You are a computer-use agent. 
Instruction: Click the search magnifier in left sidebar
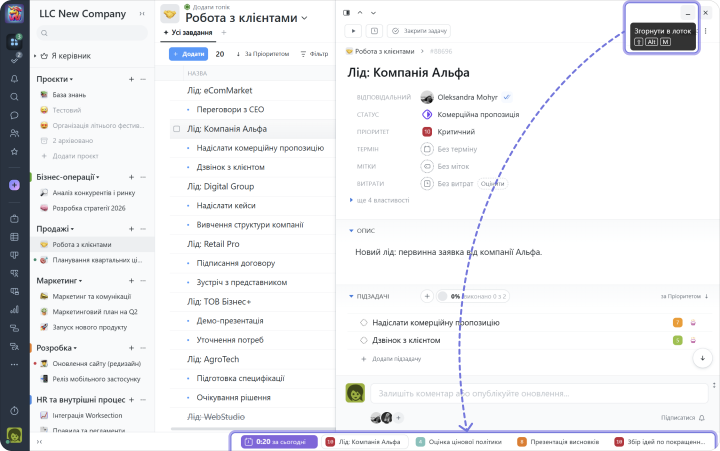click(x=15, y=97)
